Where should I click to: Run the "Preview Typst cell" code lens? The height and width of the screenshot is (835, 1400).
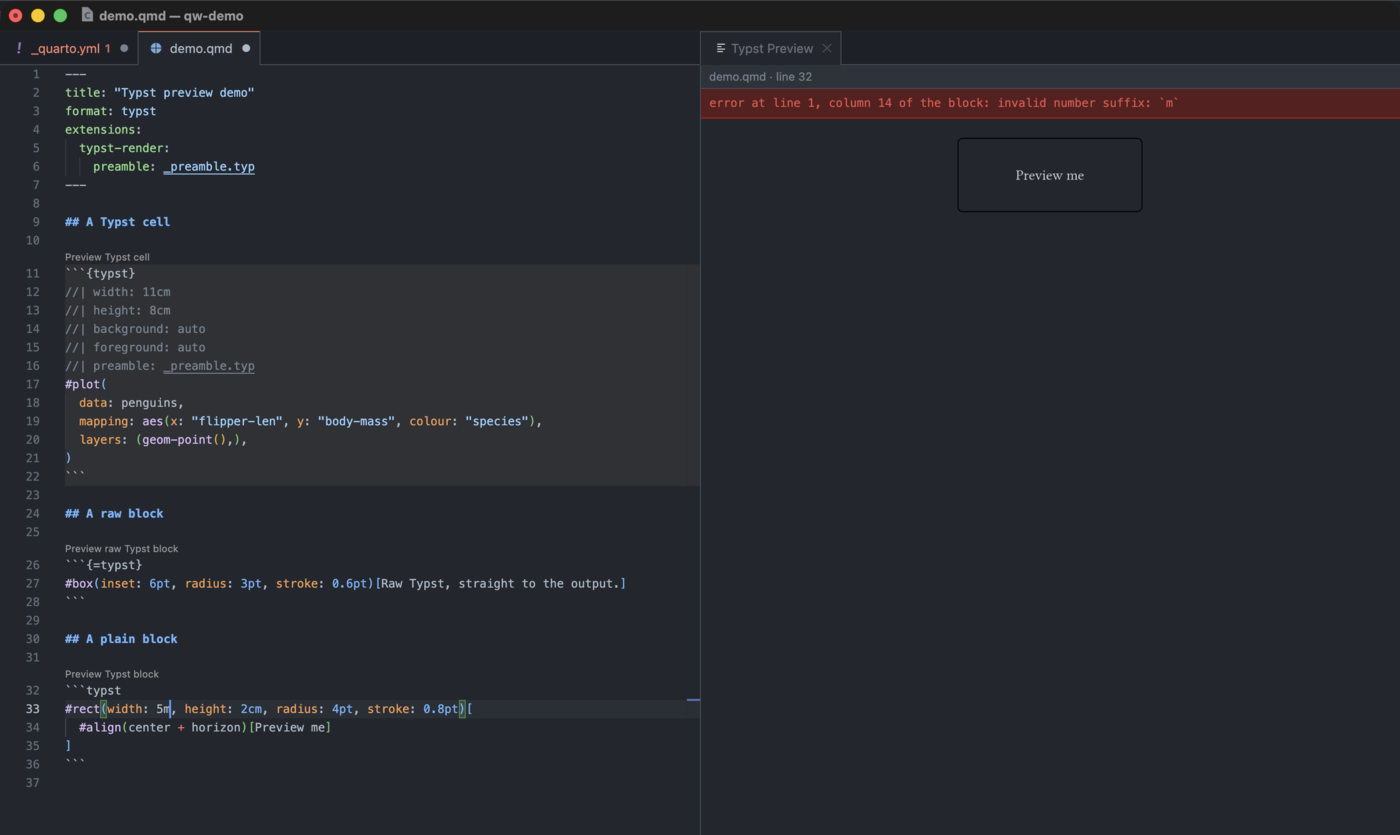tap(107, 257)
